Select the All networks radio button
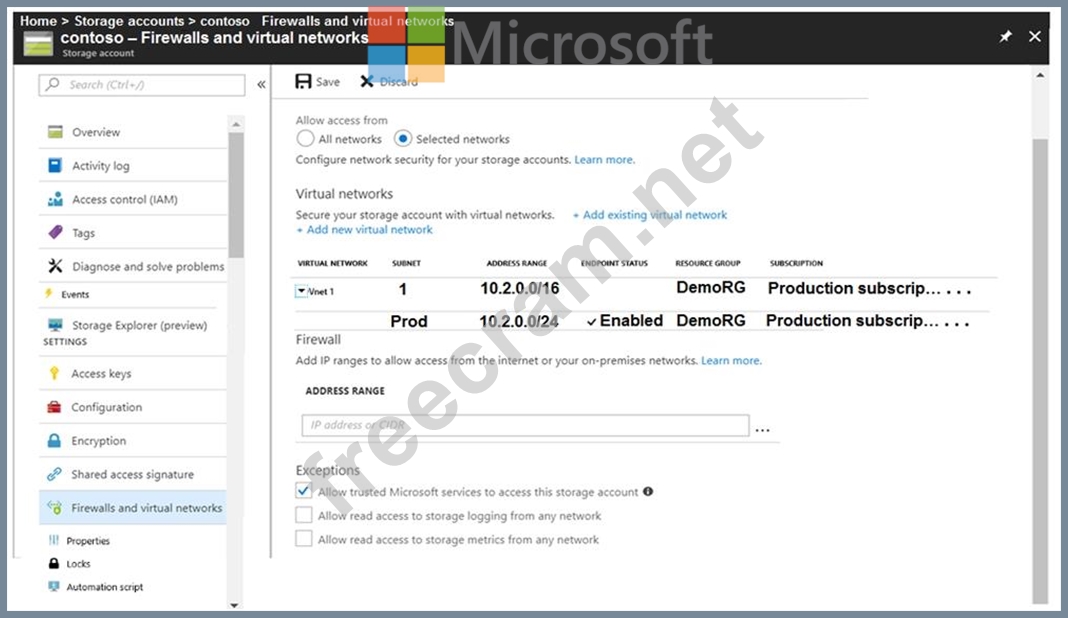Screen dimensions: 1068x618 305,138
